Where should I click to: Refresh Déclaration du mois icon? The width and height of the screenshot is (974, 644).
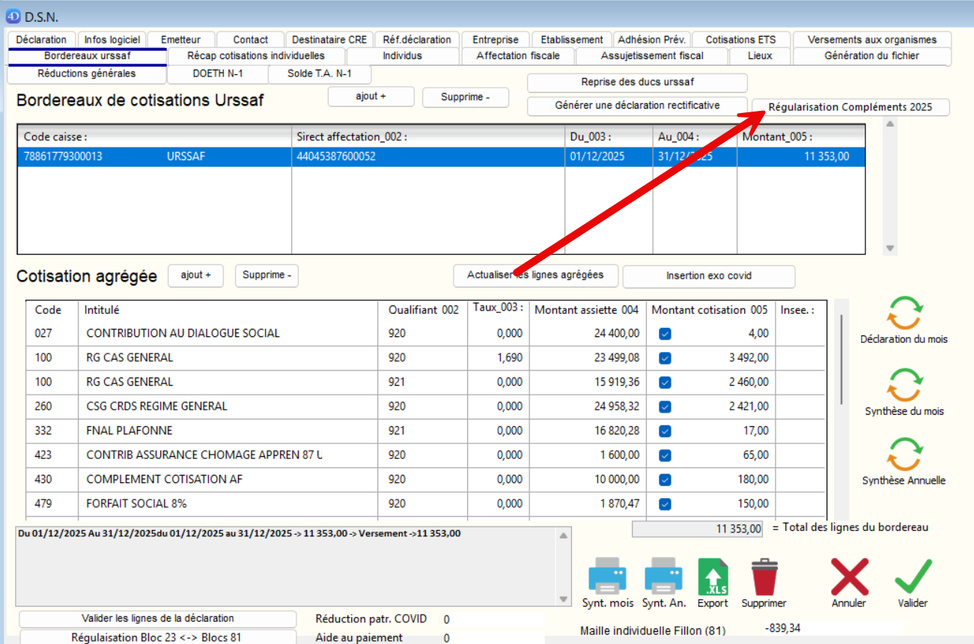[904, 313]
